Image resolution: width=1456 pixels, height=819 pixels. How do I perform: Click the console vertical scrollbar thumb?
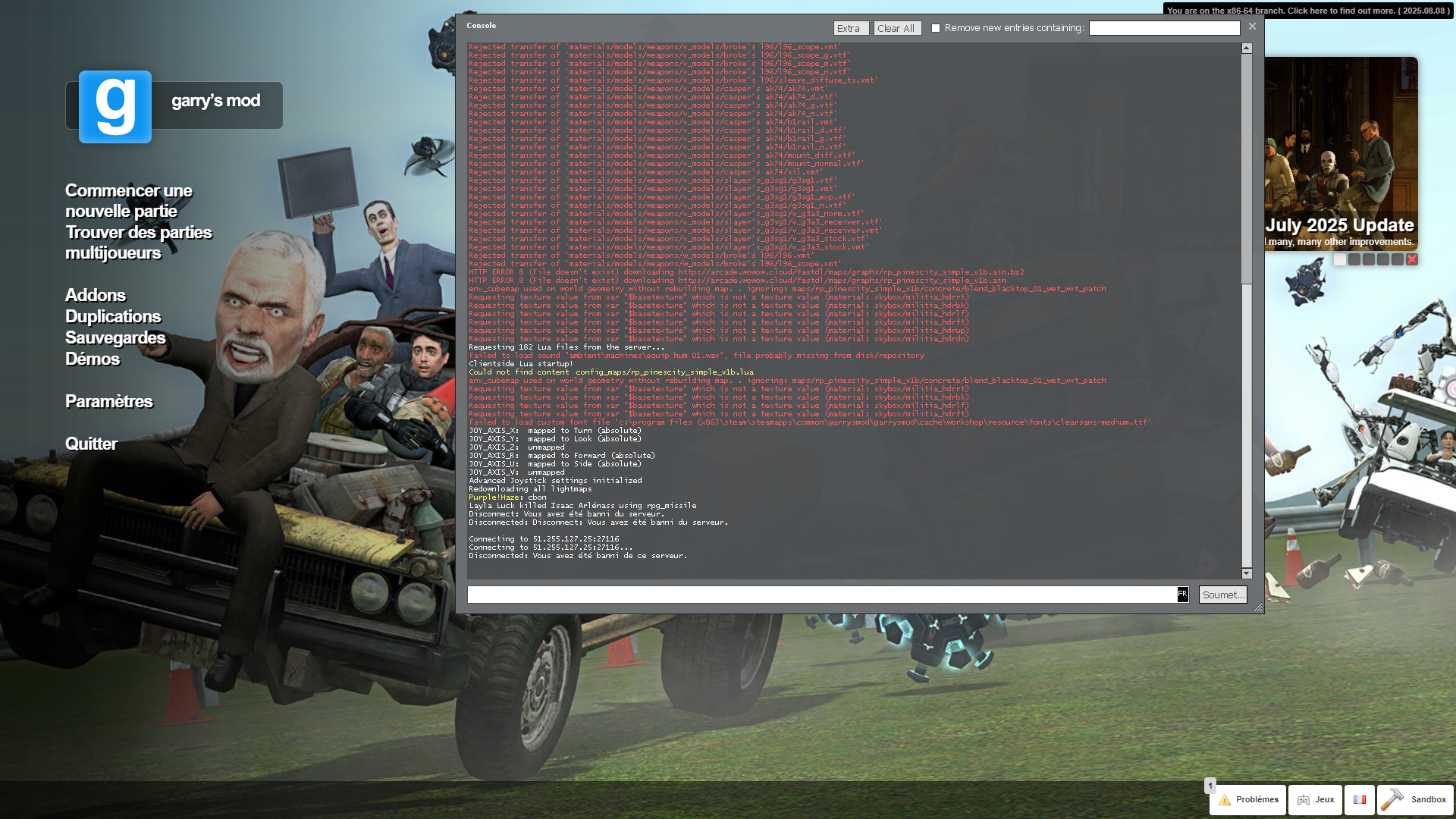coord(1247,169)
